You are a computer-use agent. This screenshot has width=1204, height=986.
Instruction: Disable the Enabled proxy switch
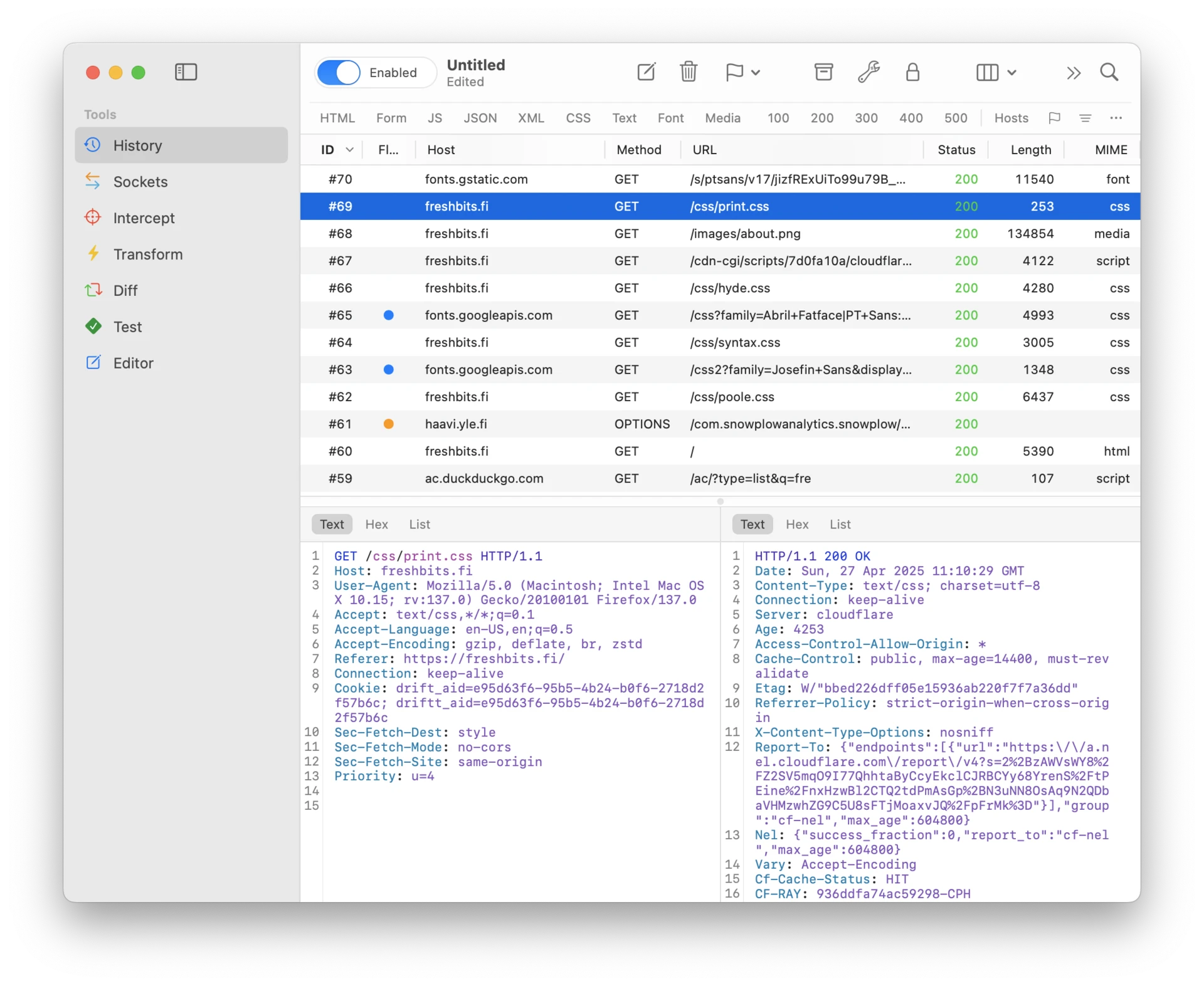point(339,73)
